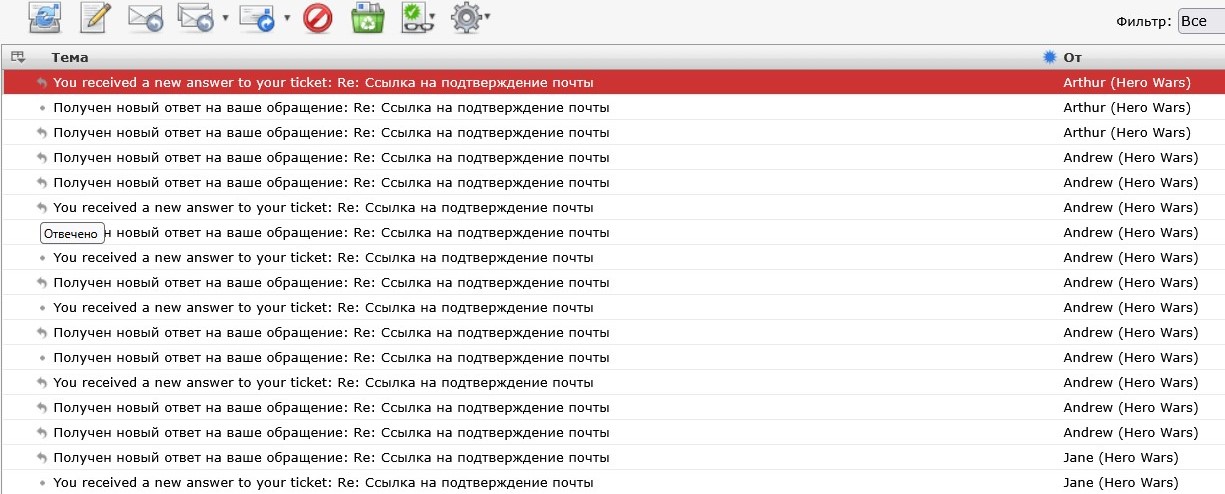Image resolution: width=1225 pixels, height=494 pixels.
Task: Forward the selected message
Action: point(258,18)
